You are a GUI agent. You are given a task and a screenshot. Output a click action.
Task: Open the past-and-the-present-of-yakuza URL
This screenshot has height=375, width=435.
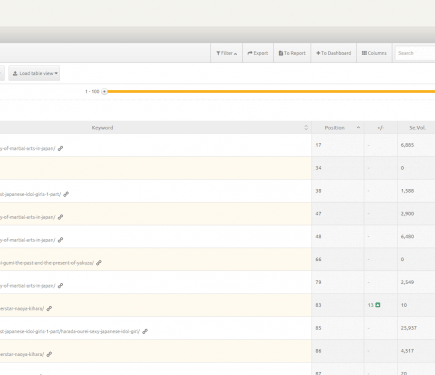tap(47, 263)
